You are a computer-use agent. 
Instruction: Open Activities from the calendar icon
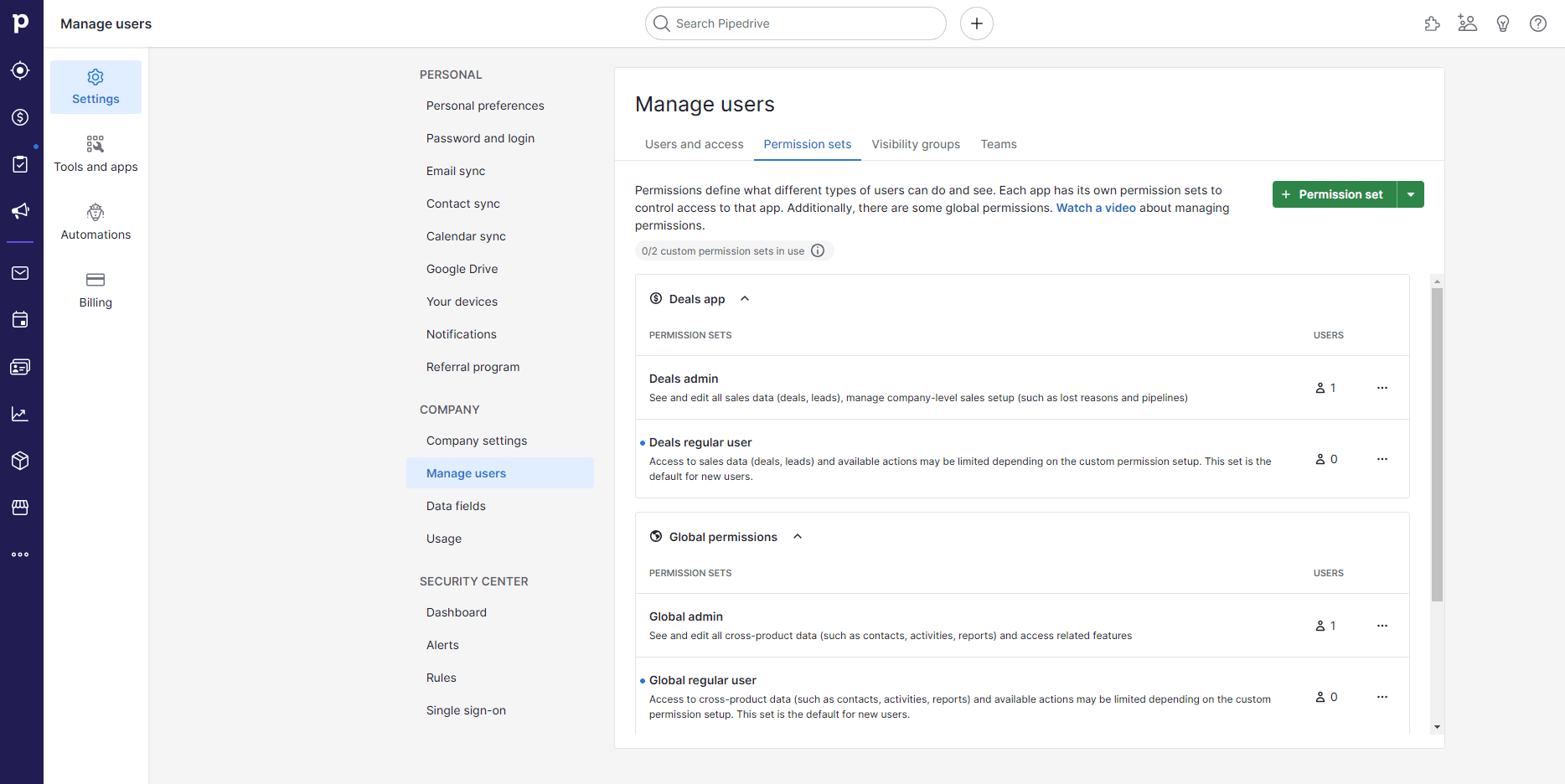(20, 320)
